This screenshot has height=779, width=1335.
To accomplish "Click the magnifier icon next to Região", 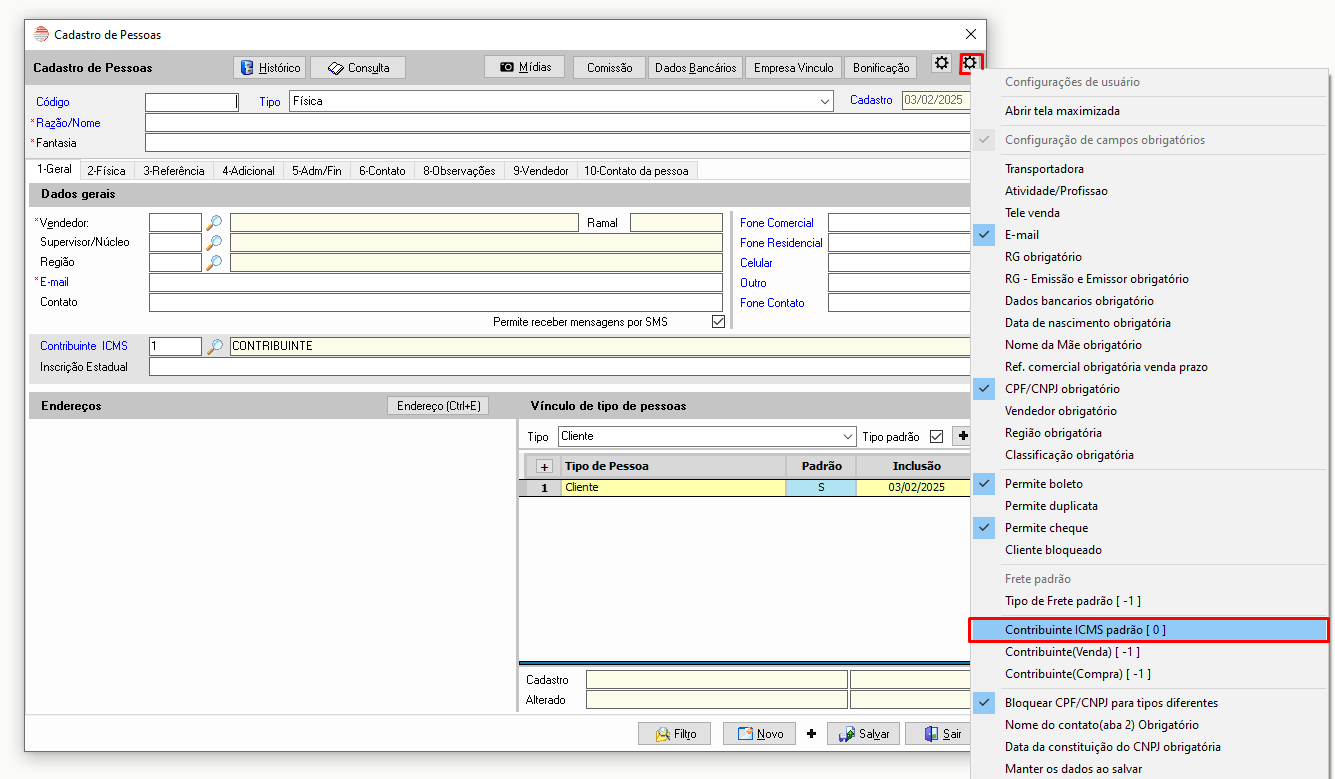I will [214, 263].
